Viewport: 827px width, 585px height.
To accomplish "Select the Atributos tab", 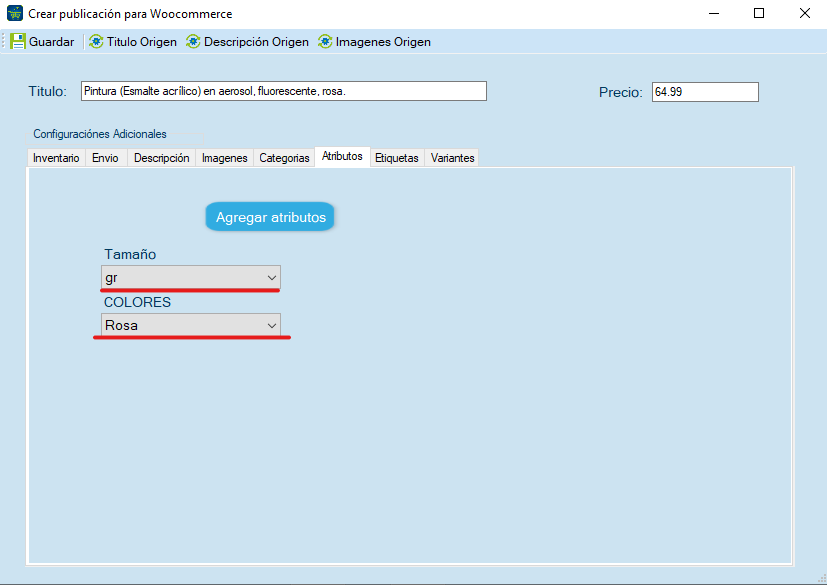I will pyautogui.click(x=342, y=156).
